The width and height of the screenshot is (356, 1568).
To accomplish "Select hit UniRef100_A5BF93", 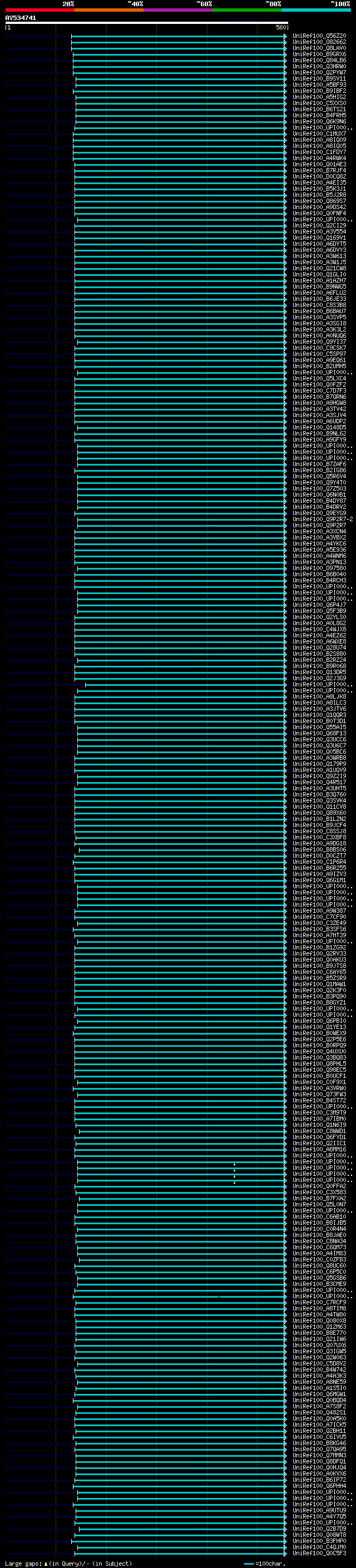I will [319, 85].
